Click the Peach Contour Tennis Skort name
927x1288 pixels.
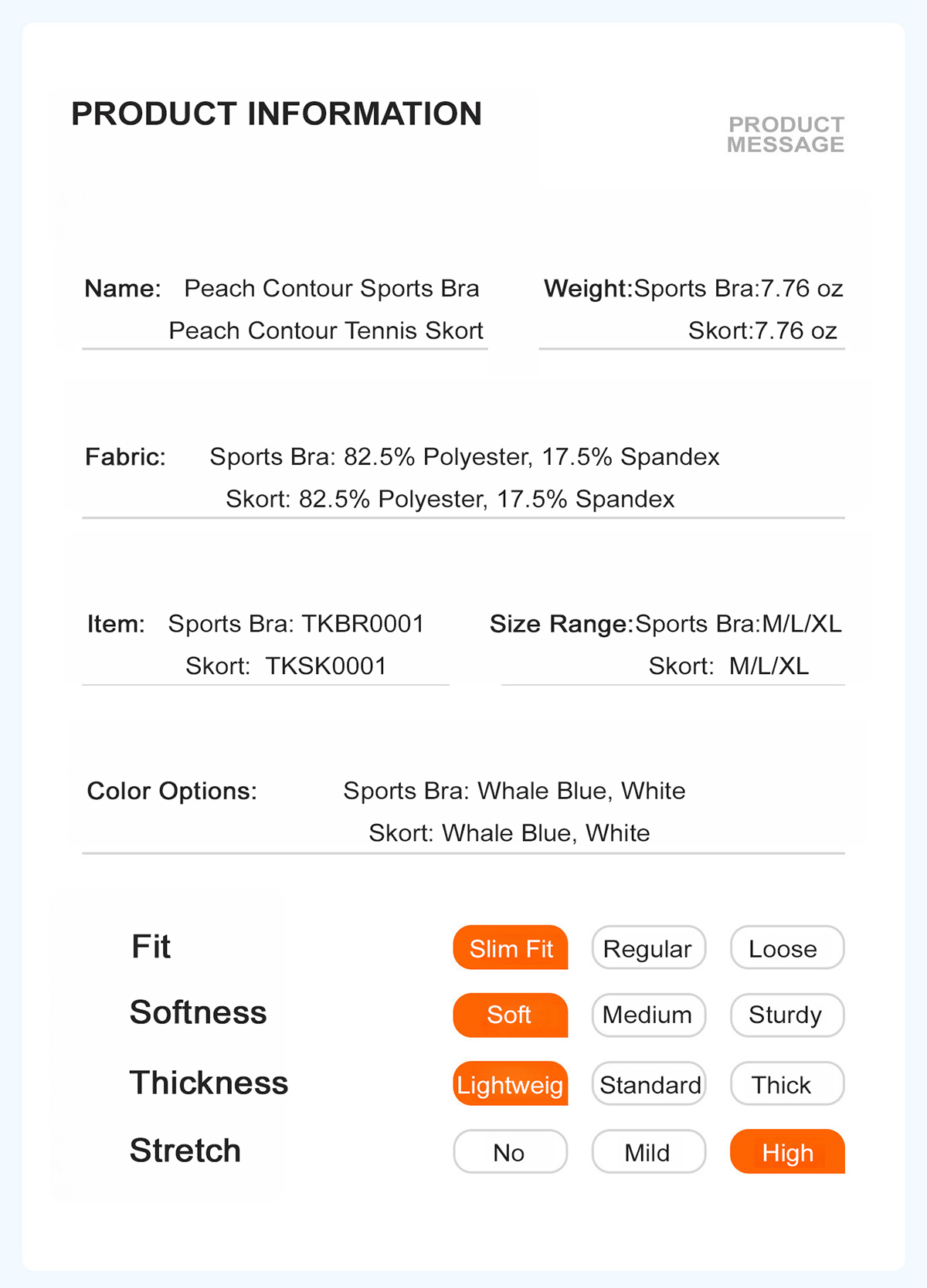(326, 330)
